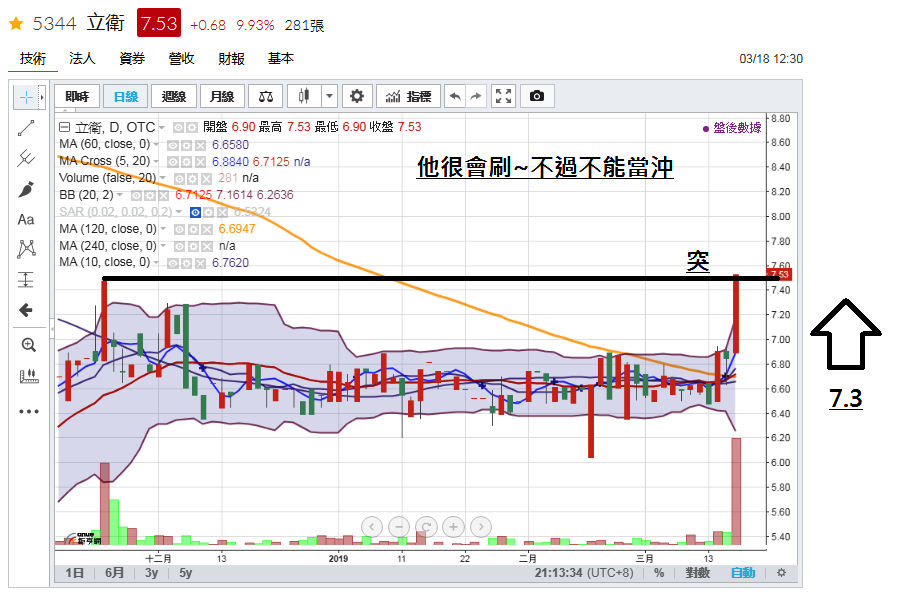Open more drawing tools (three dots)
The image size is (900, 600).
pos(28,411)
